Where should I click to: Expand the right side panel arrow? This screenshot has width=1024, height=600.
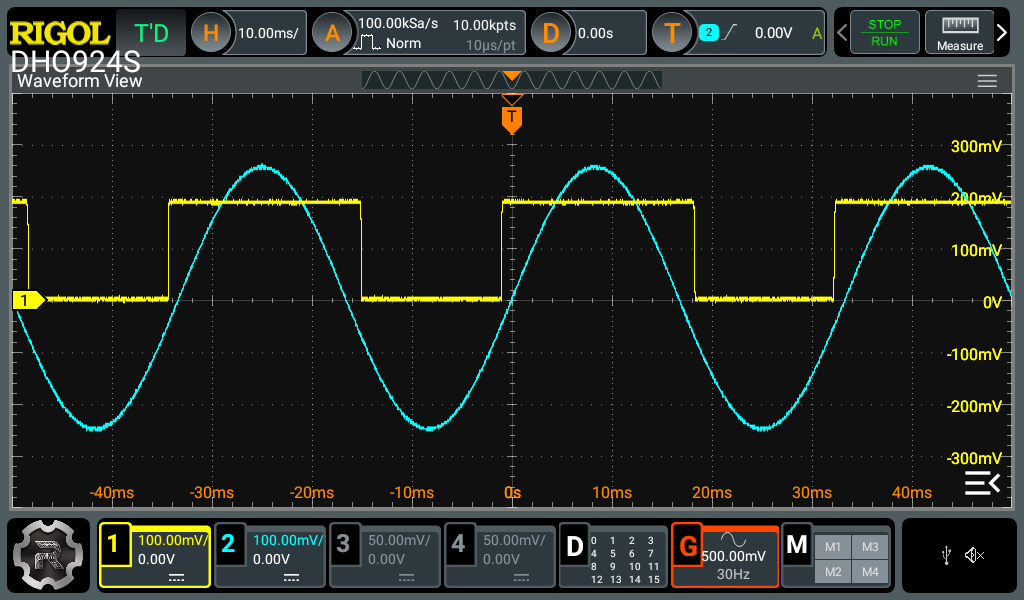click(x=1003, y=33)
